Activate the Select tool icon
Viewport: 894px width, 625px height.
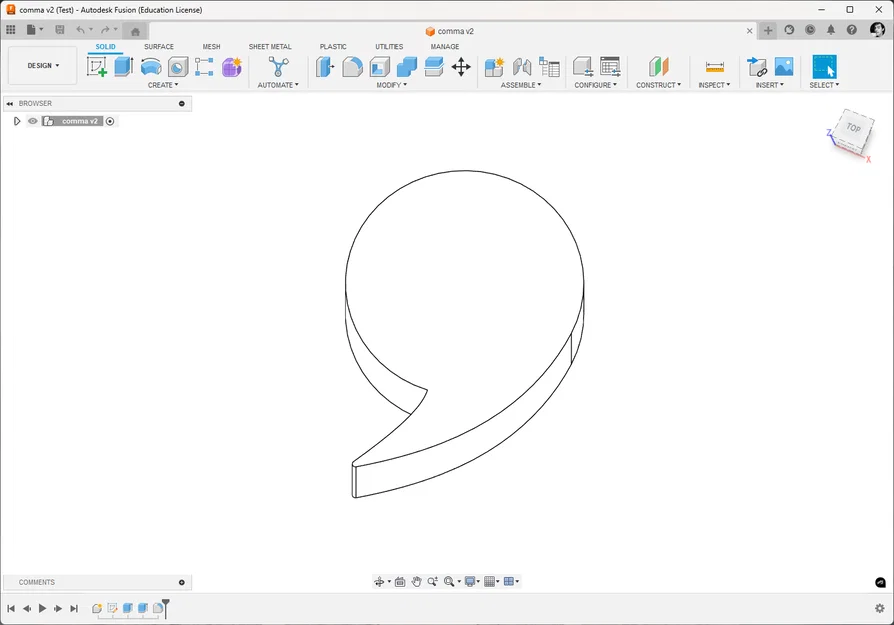824,67
